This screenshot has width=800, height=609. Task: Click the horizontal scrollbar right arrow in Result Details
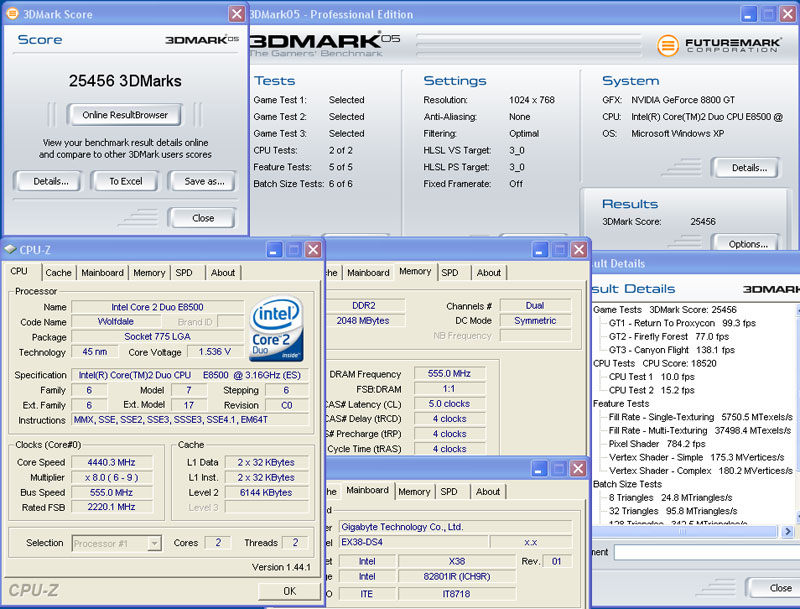coord(788,531)
